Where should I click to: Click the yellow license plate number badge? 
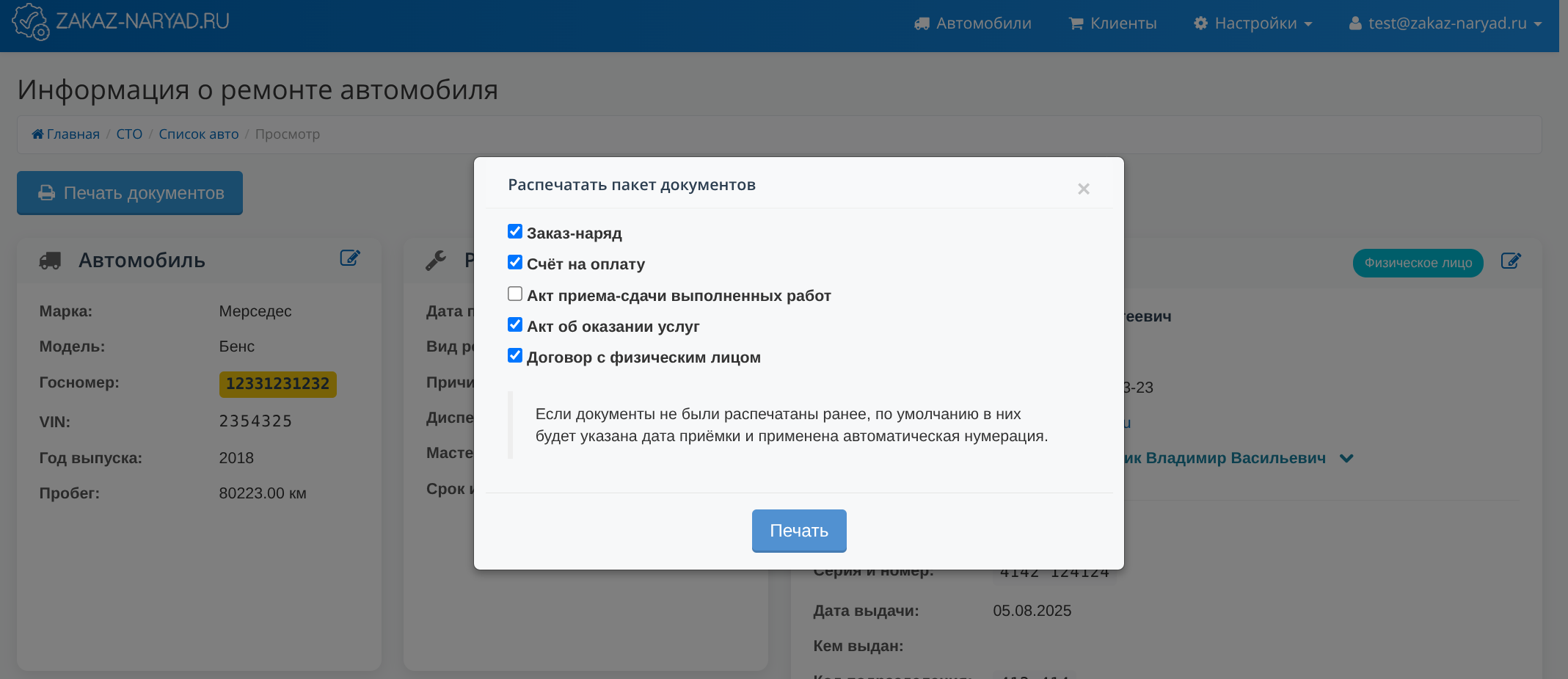277,384
